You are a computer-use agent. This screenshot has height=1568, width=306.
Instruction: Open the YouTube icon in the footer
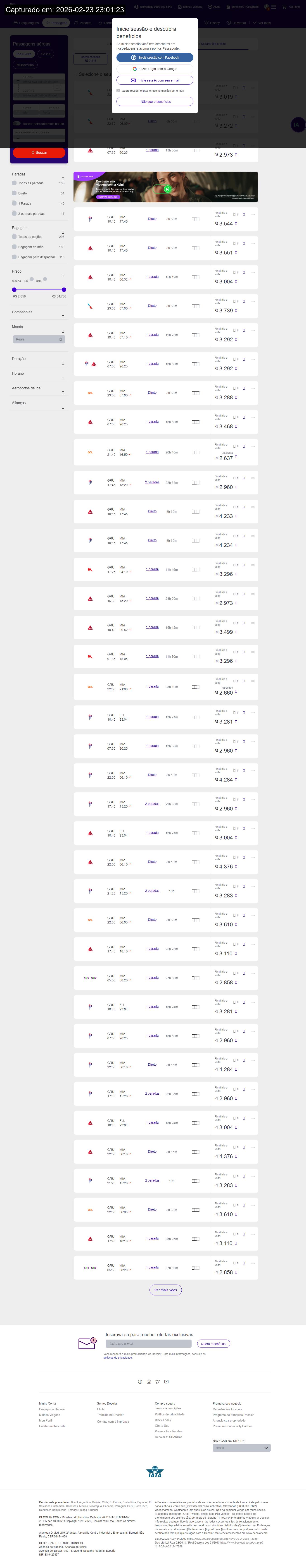(x=166, y=1382)
